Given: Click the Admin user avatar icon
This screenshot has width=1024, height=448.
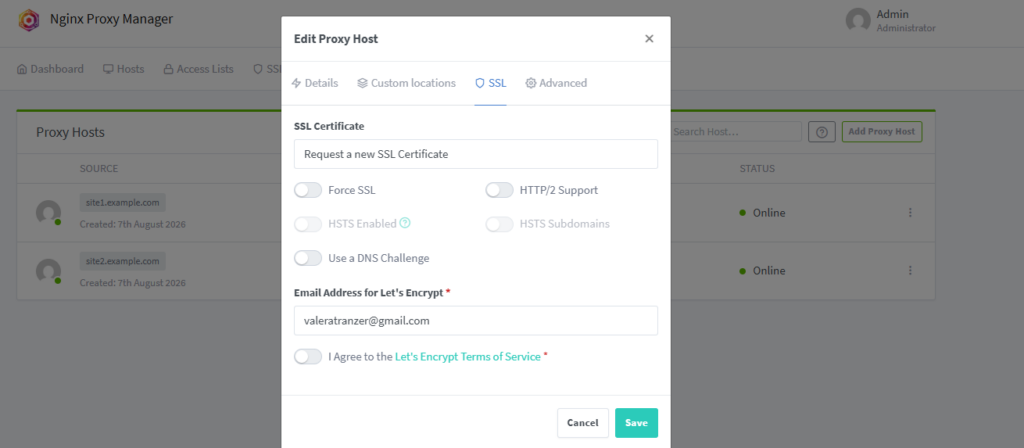Looking at the screenshot, I should tap(858, 20).
